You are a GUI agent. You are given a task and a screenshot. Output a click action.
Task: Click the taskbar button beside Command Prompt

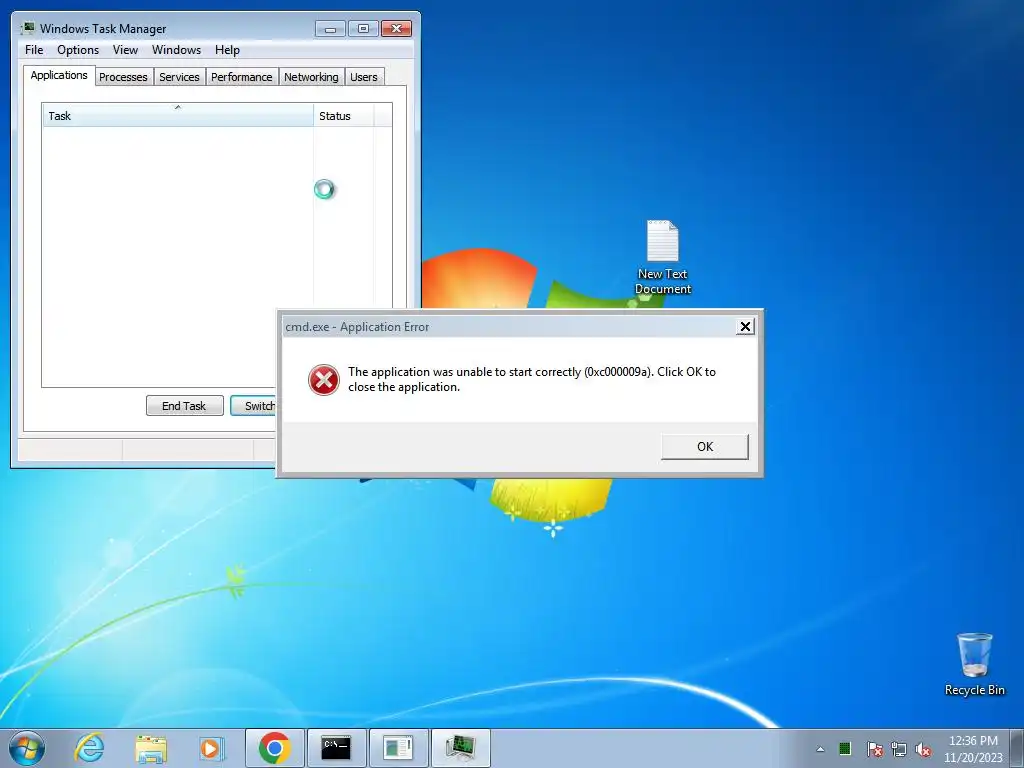[x=398, y=748]
